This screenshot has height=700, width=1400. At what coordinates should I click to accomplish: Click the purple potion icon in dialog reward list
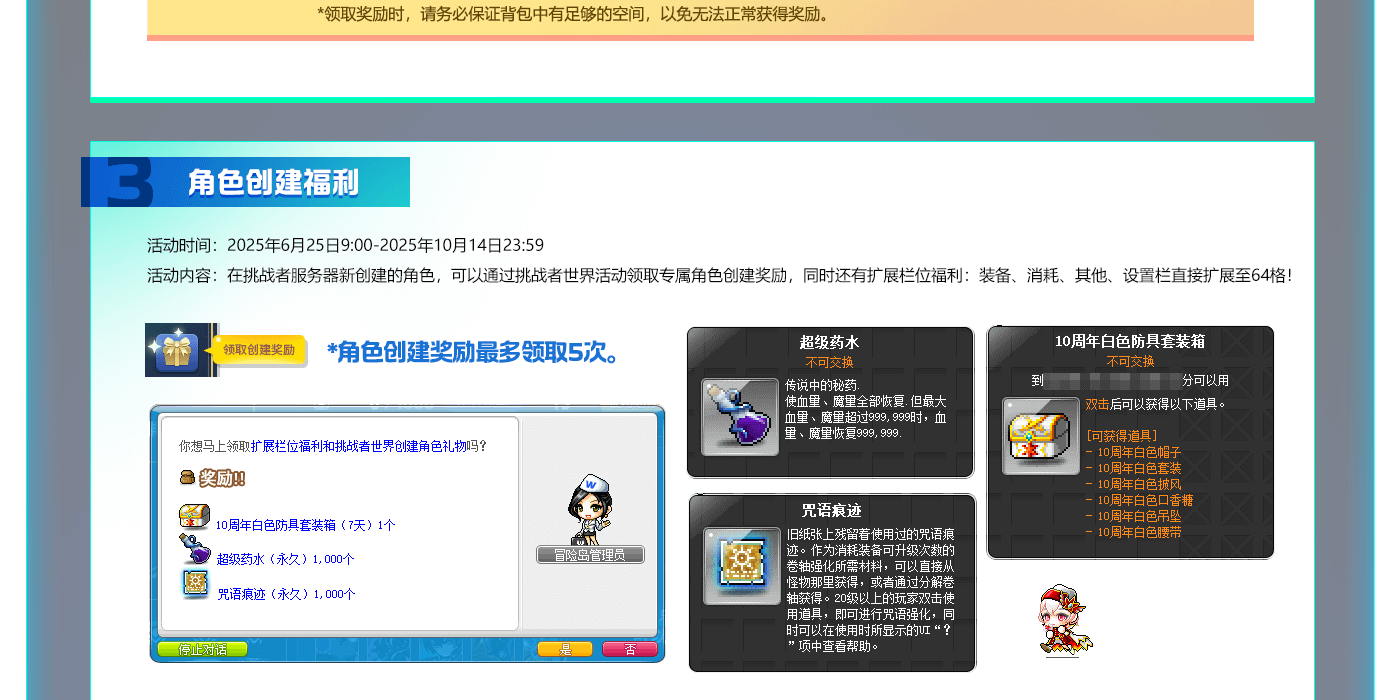(195, 549)
